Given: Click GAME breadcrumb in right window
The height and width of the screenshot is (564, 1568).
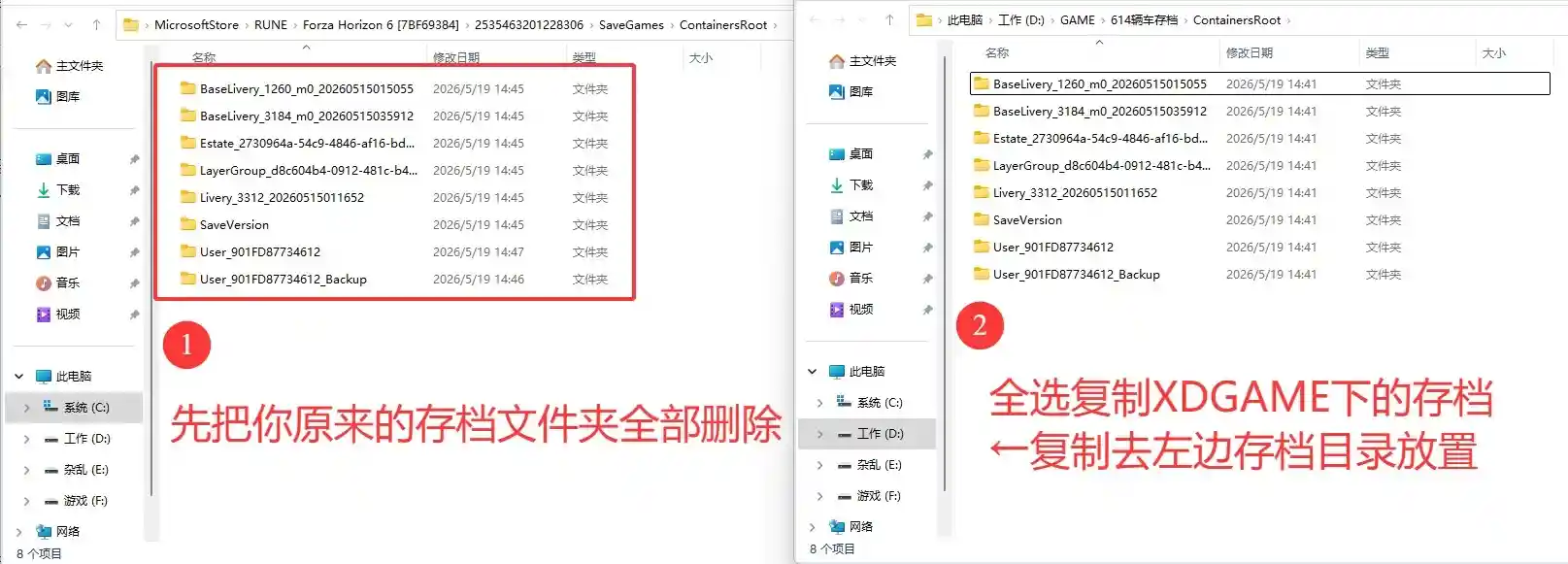Looking at the screenshot, I should coord(1078,19).
